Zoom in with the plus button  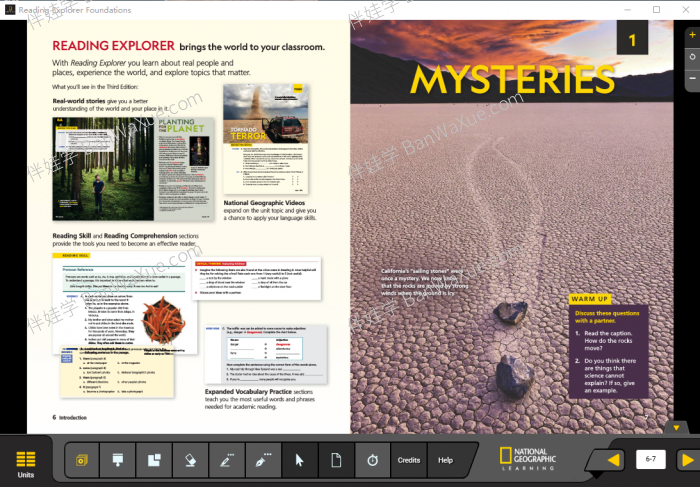692,36
